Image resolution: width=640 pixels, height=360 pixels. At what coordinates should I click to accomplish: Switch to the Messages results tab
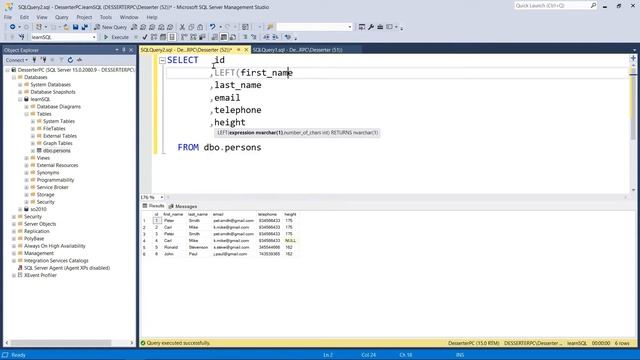(x=182, y=207)
